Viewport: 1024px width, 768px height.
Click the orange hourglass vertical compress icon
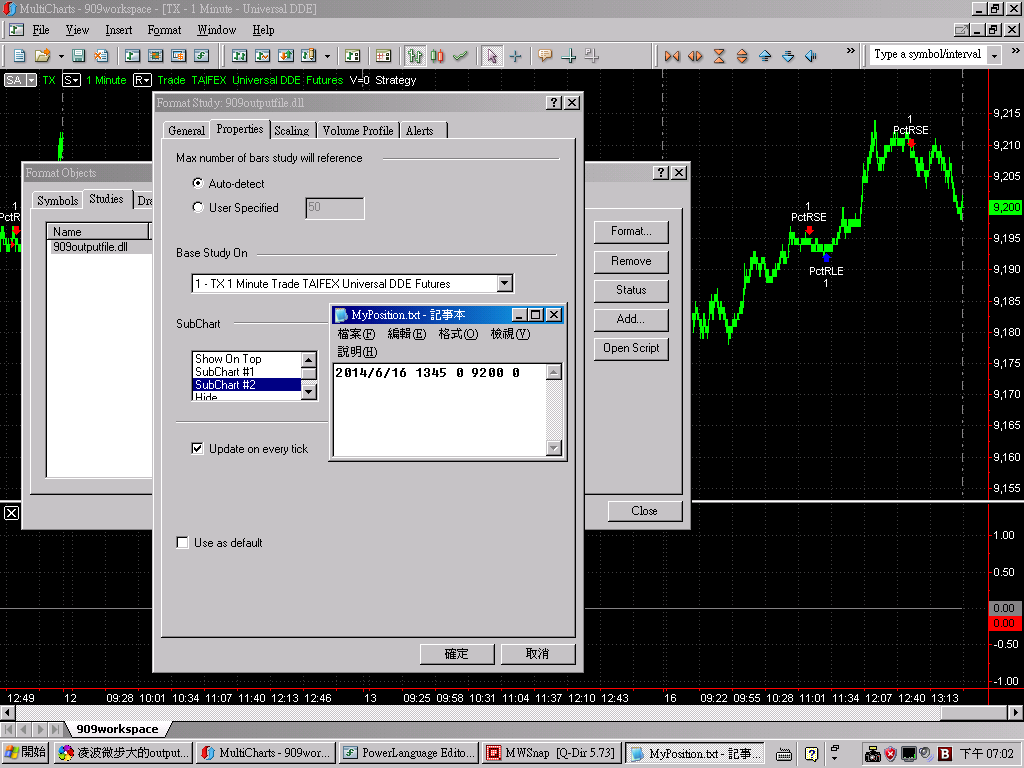[x=719, y=56]
